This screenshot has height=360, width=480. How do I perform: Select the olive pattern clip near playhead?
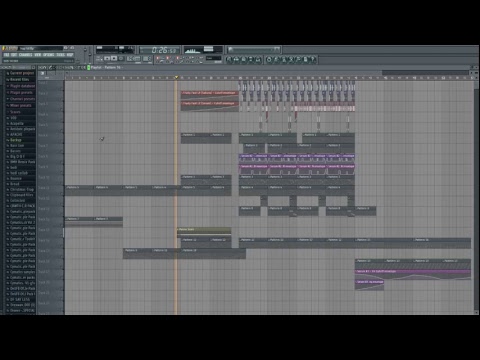click(x=204, y=232)
